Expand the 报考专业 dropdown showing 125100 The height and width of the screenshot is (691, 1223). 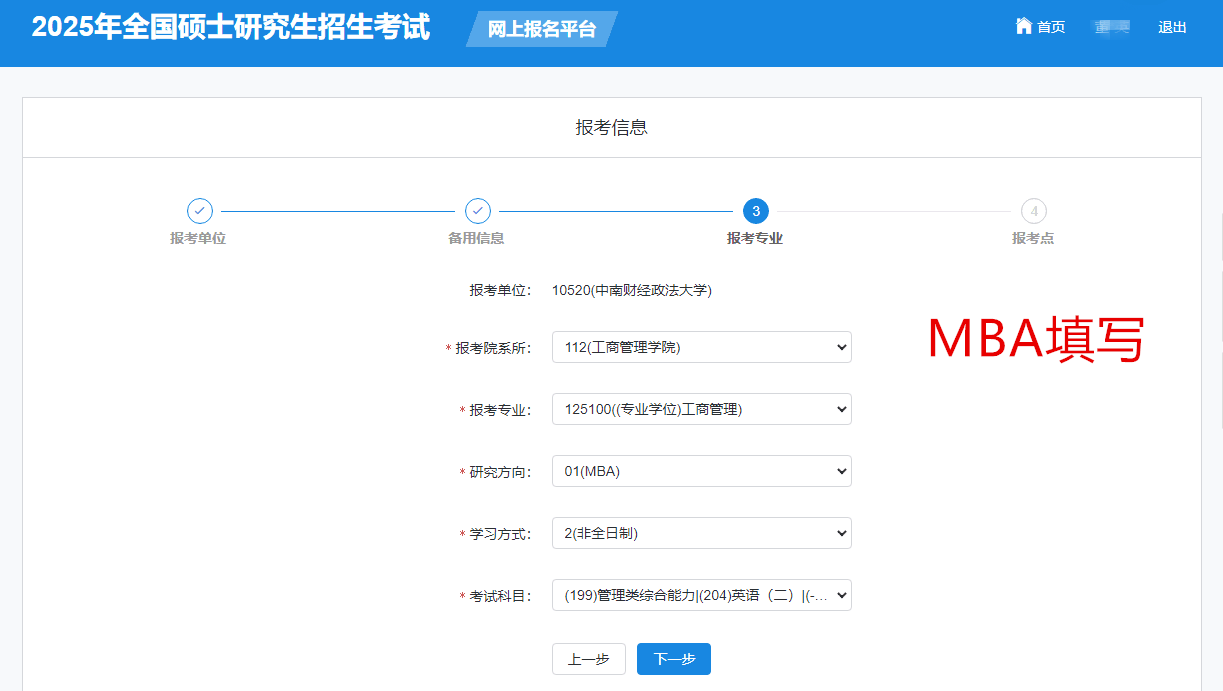(x=701, y=409)
